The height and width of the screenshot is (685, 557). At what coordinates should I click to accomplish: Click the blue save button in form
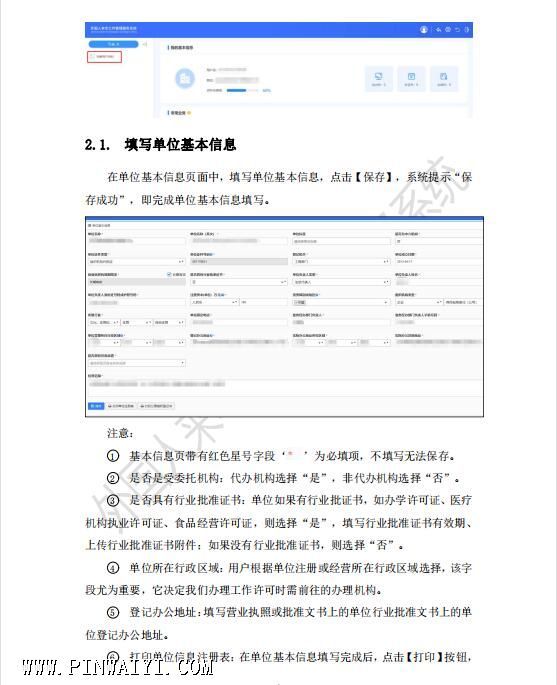pos(96,406)
